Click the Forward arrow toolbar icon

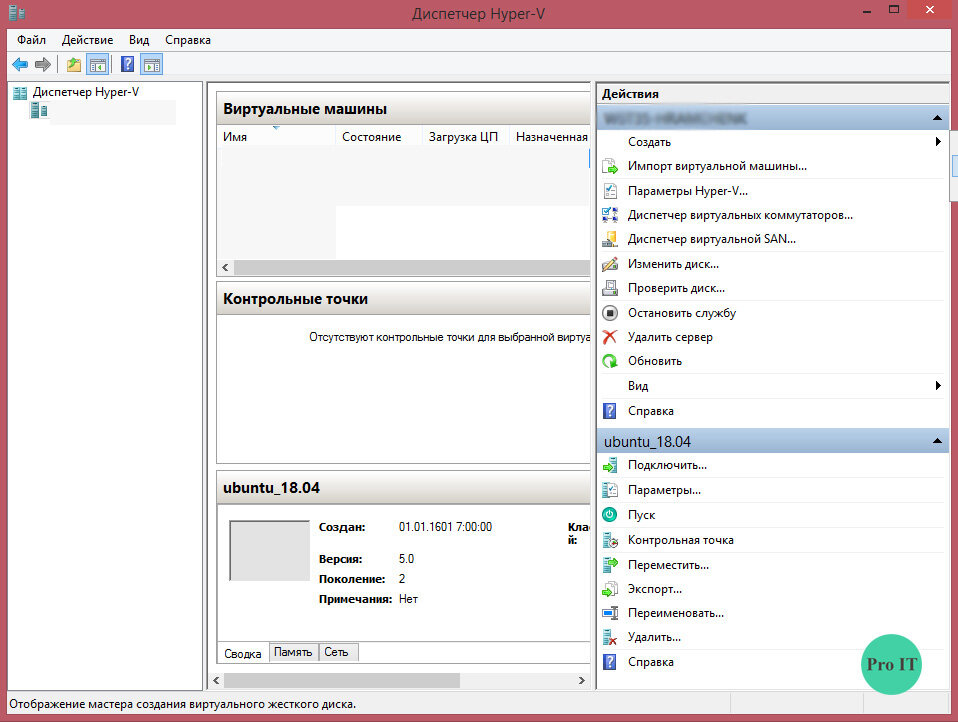click(x=43, y=64)
